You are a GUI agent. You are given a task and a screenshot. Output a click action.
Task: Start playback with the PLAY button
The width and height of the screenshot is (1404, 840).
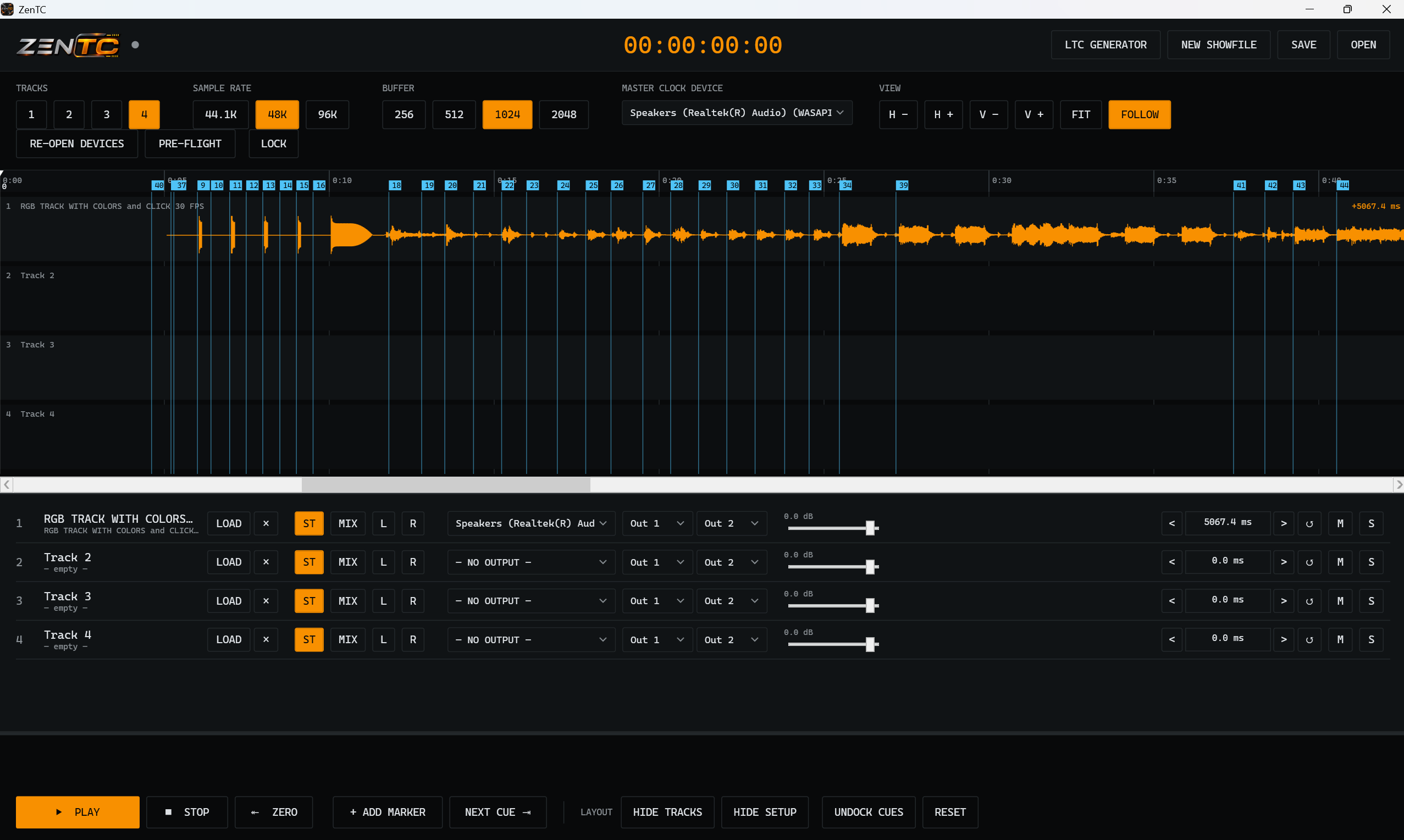tap(78, 813)
